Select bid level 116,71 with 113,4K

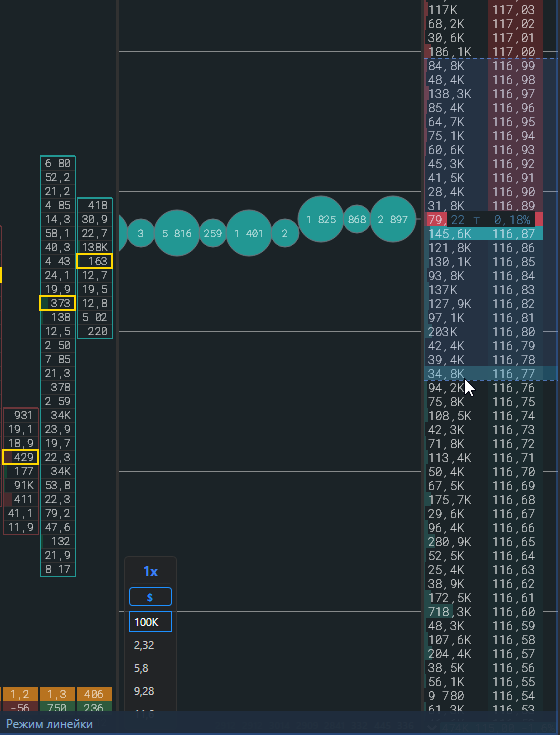coord(485,458)
